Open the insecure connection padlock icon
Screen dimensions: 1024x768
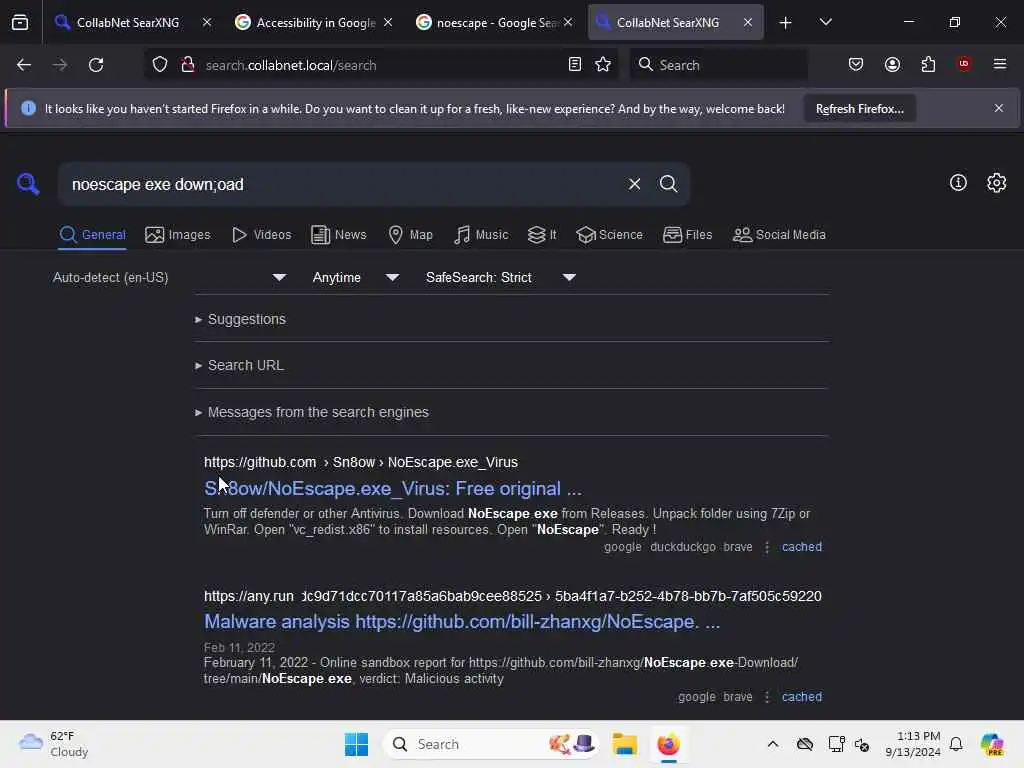pos(188,65)
